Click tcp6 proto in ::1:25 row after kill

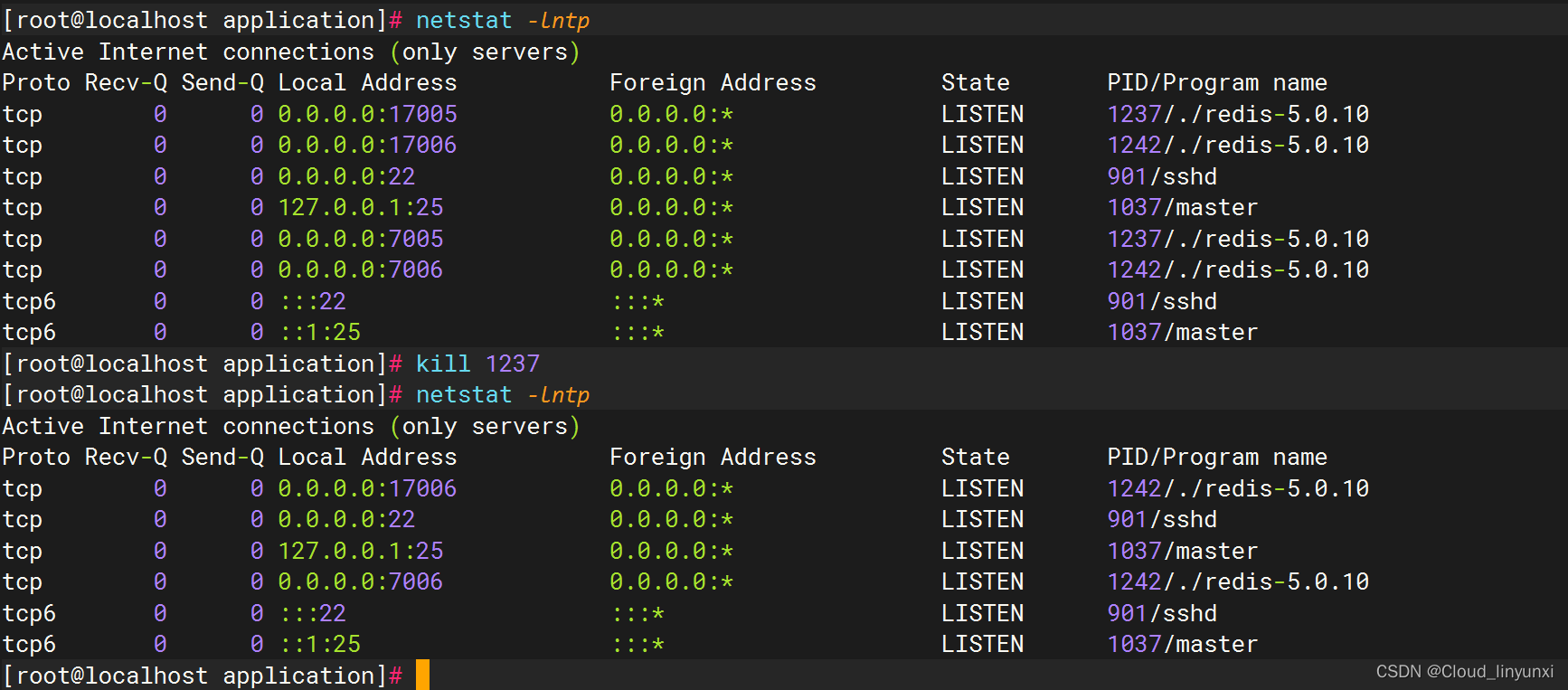pos(29,644)
